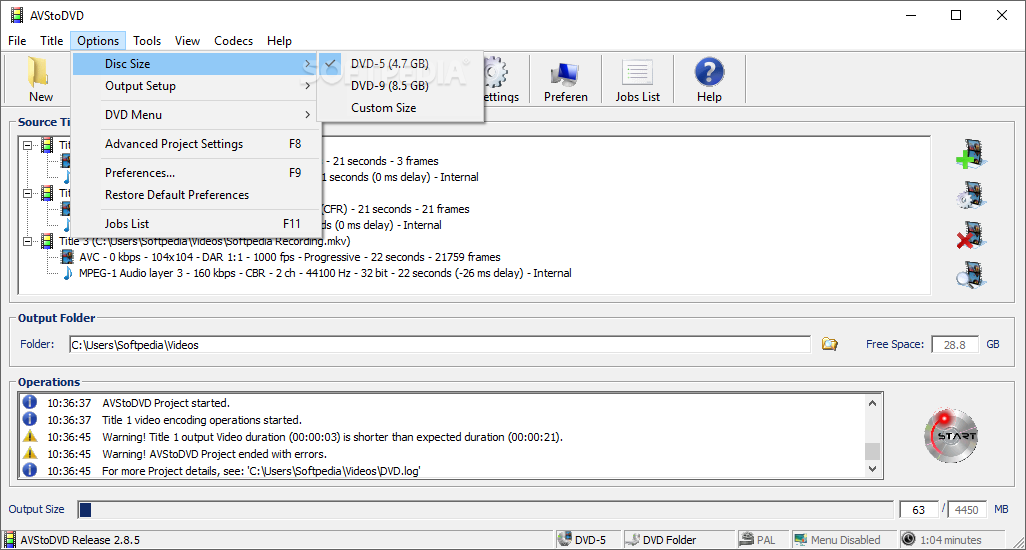Open the Jobs List toolbar button
Screen dimensions: 1026x550
tap(637, 80)
